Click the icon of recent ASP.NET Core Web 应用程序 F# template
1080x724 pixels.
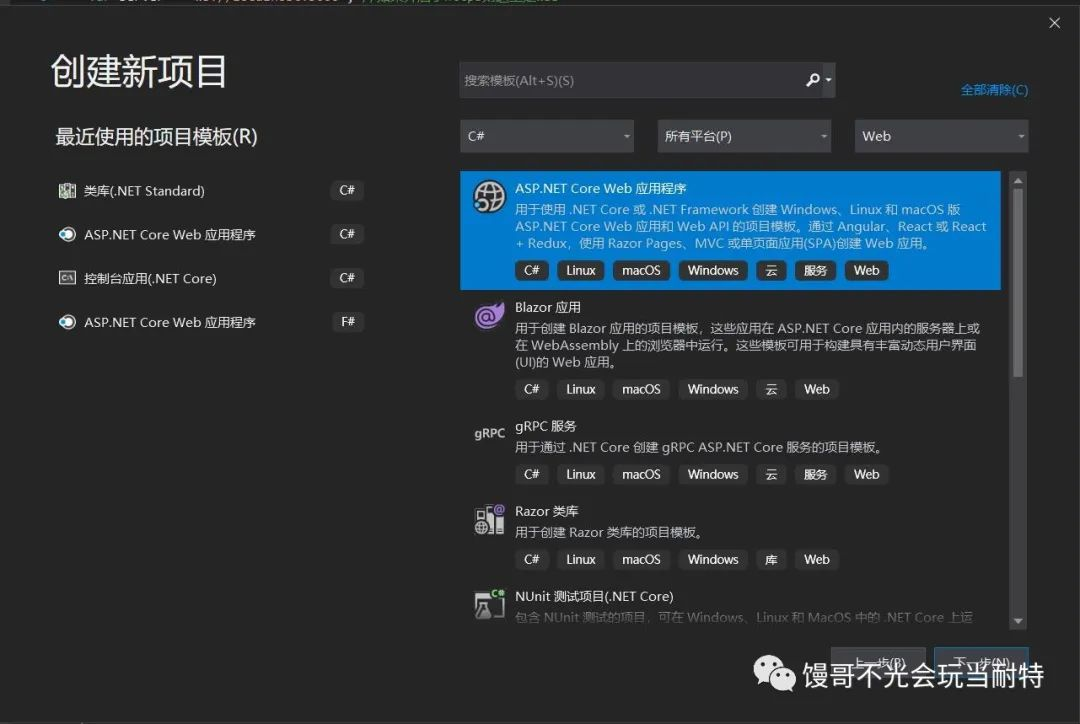point(67,322)
